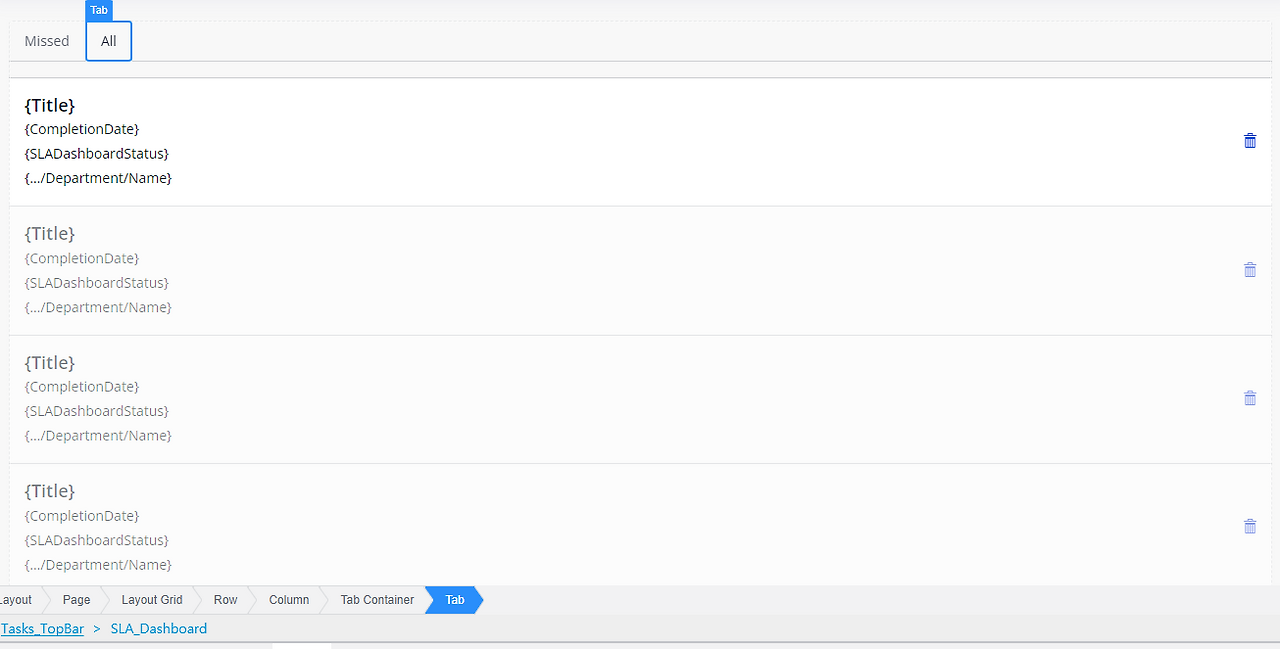Click the SLA_Dashboard link

coord(158,628)
